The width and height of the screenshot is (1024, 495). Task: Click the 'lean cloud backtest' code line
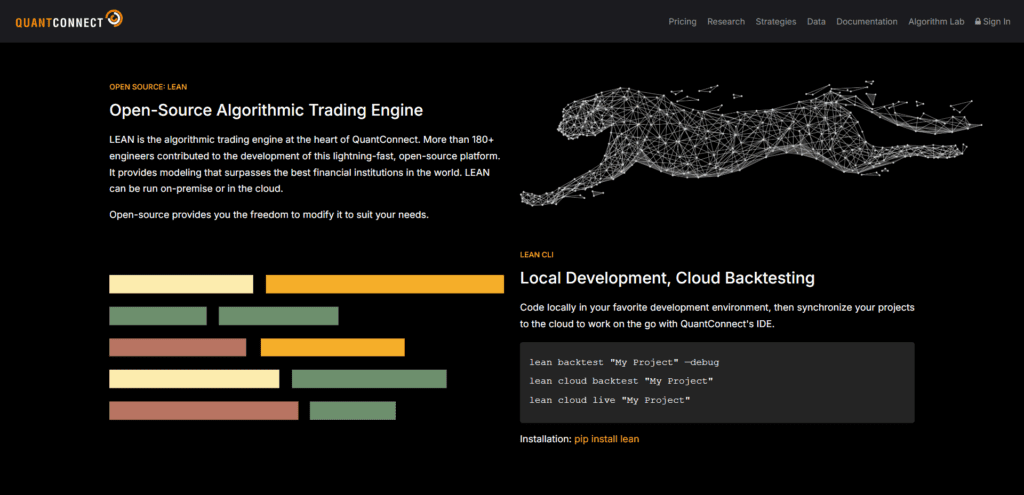pos(620,381)
